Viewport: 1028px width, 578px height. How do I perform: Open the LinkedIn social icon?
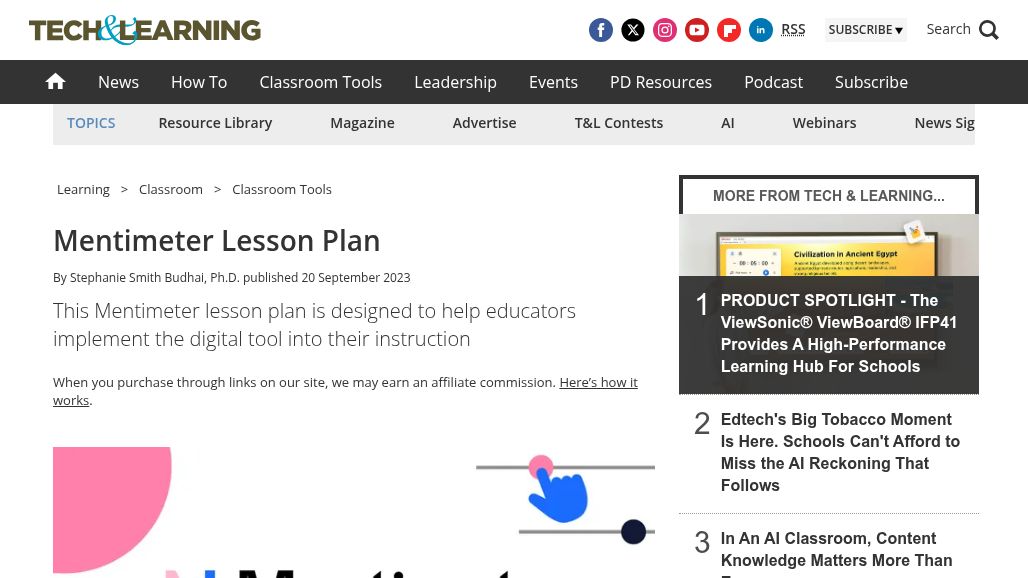(x=761, y=30)
